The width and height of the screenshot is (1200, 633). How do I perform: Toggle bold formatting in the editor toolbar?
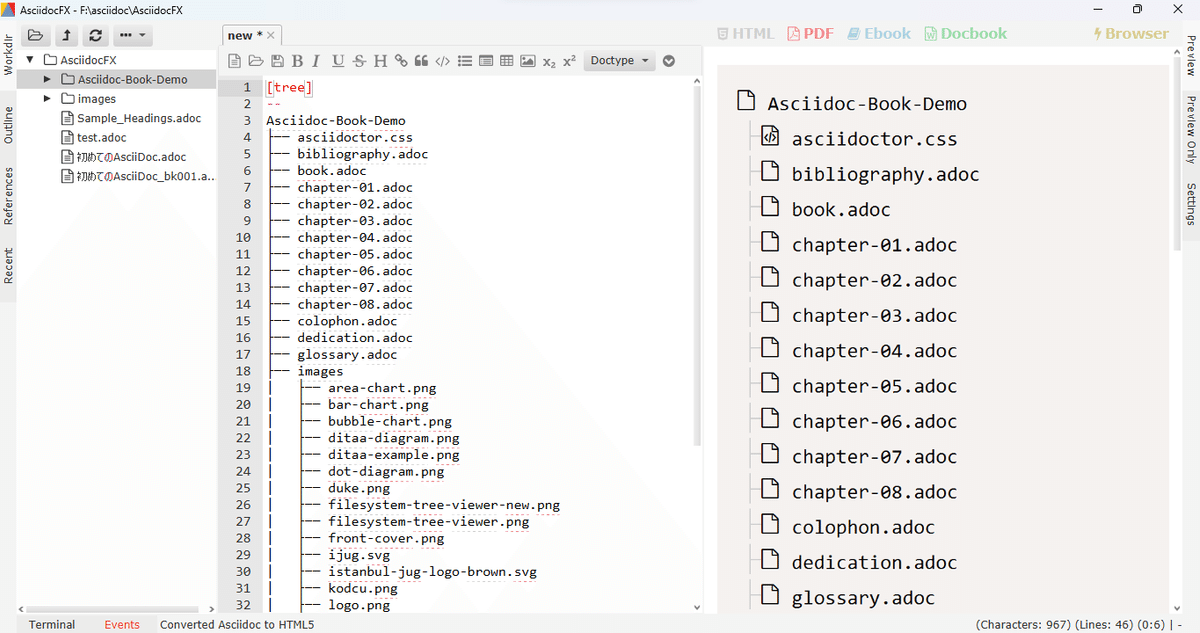pos(297,60)
